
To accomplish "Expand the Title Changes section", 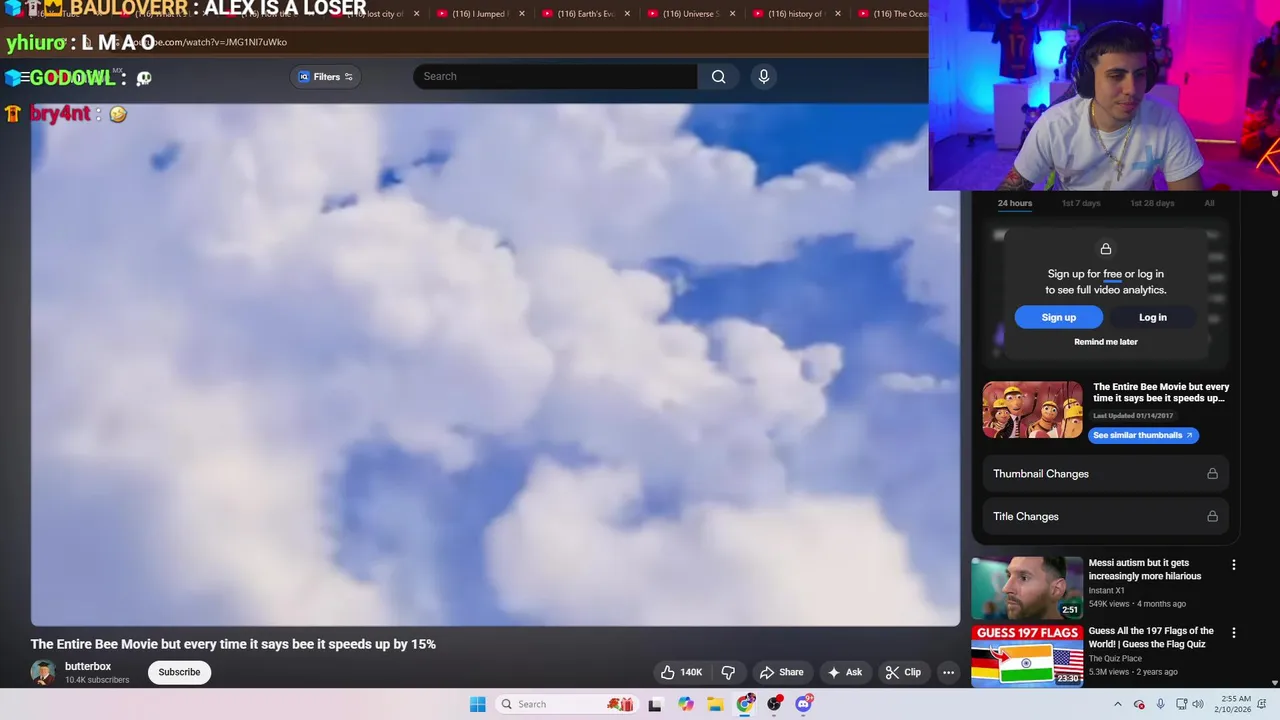I will click(1105, 516).
